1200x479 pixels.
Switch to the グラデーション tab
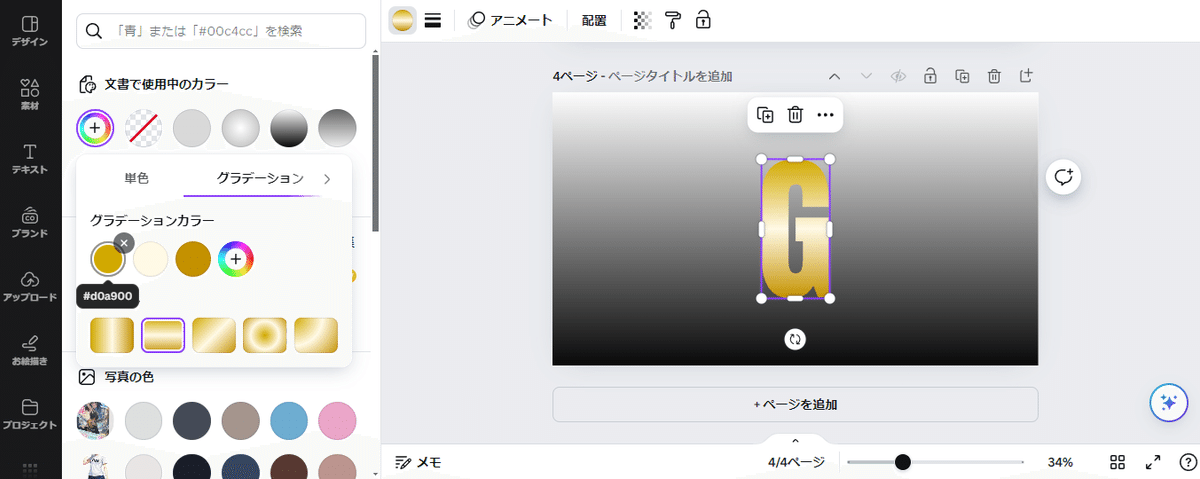tap(260, 178)
